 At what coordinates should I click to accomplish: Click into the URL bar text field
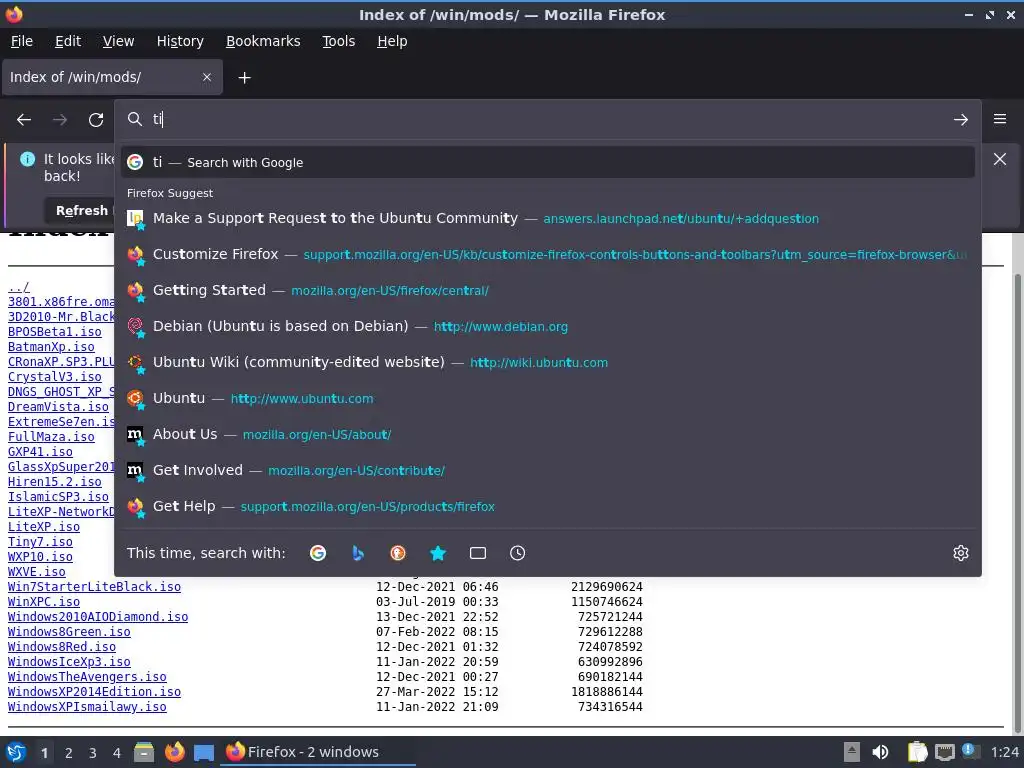(549, 119)
